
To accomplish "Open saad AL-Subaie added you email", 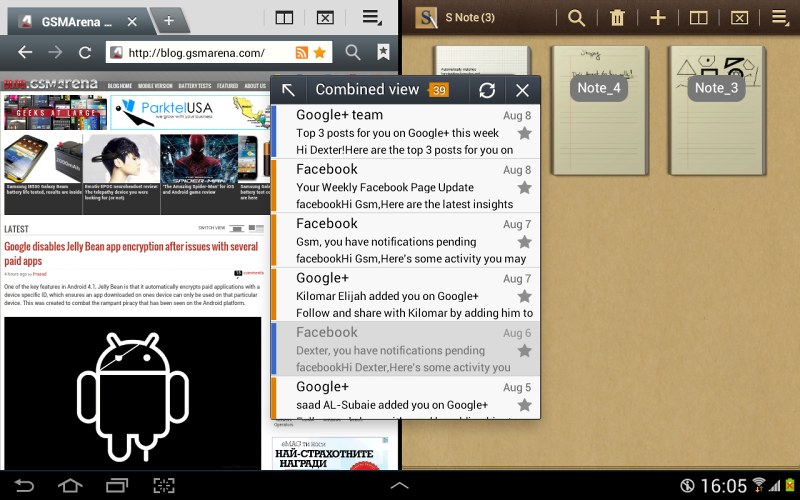I will point(406,398).
